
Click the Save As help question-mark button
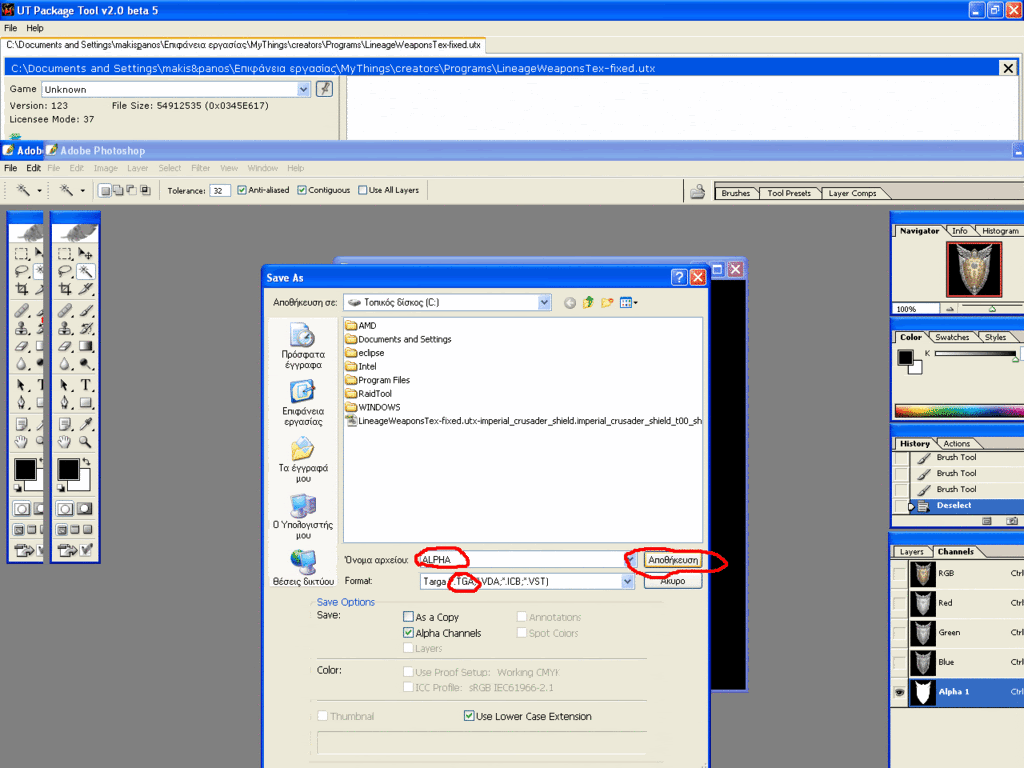click(679, 277)
